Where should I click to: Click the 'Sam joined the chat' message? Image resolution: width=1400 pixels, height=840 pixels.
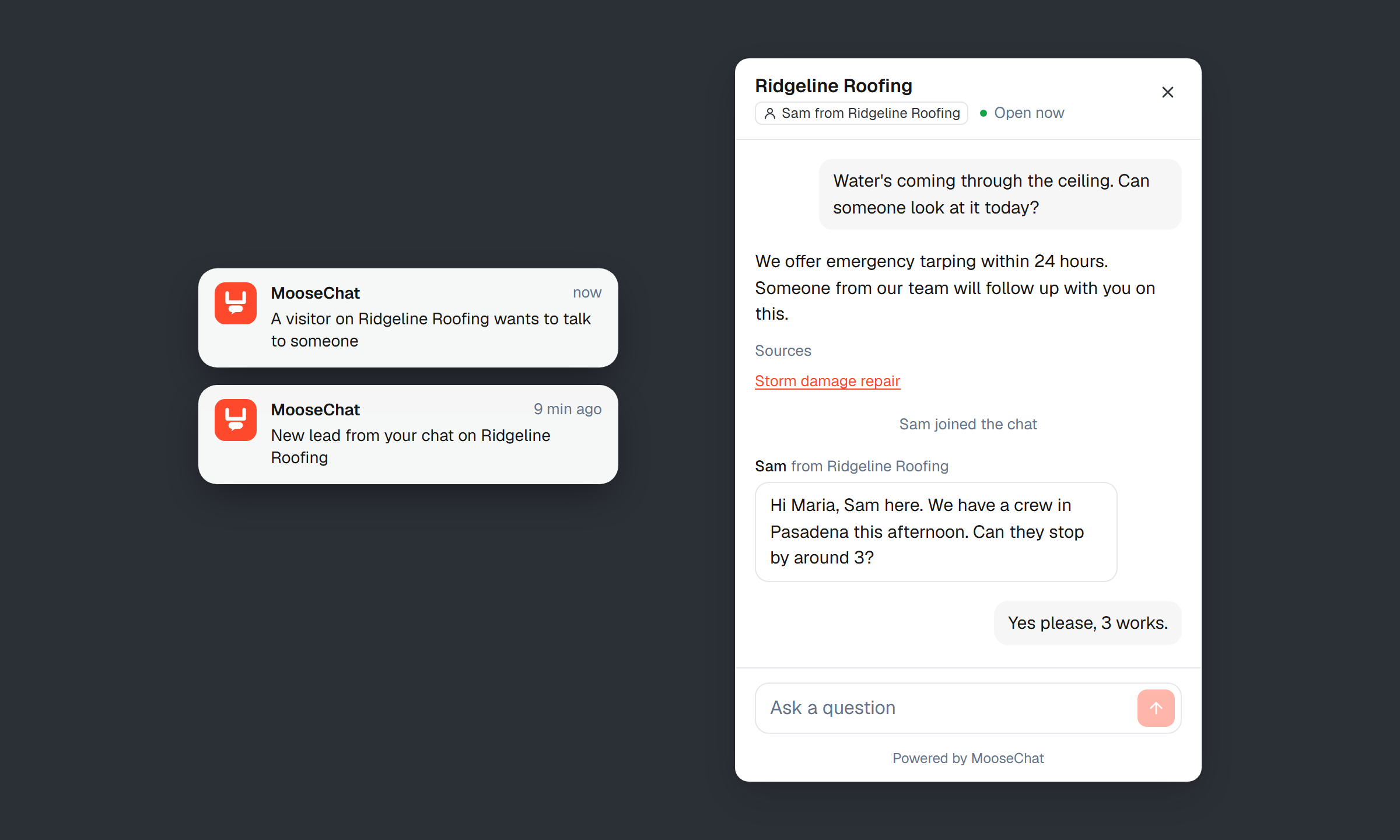coord(968,424)
